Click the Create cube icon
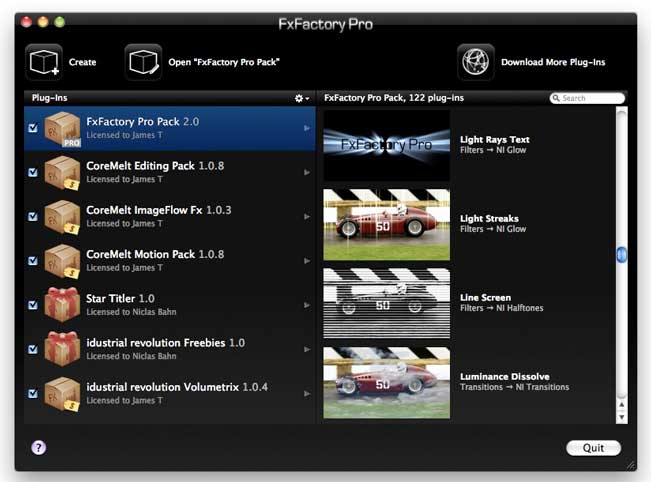The image size is (651, 482). point(44,62)
